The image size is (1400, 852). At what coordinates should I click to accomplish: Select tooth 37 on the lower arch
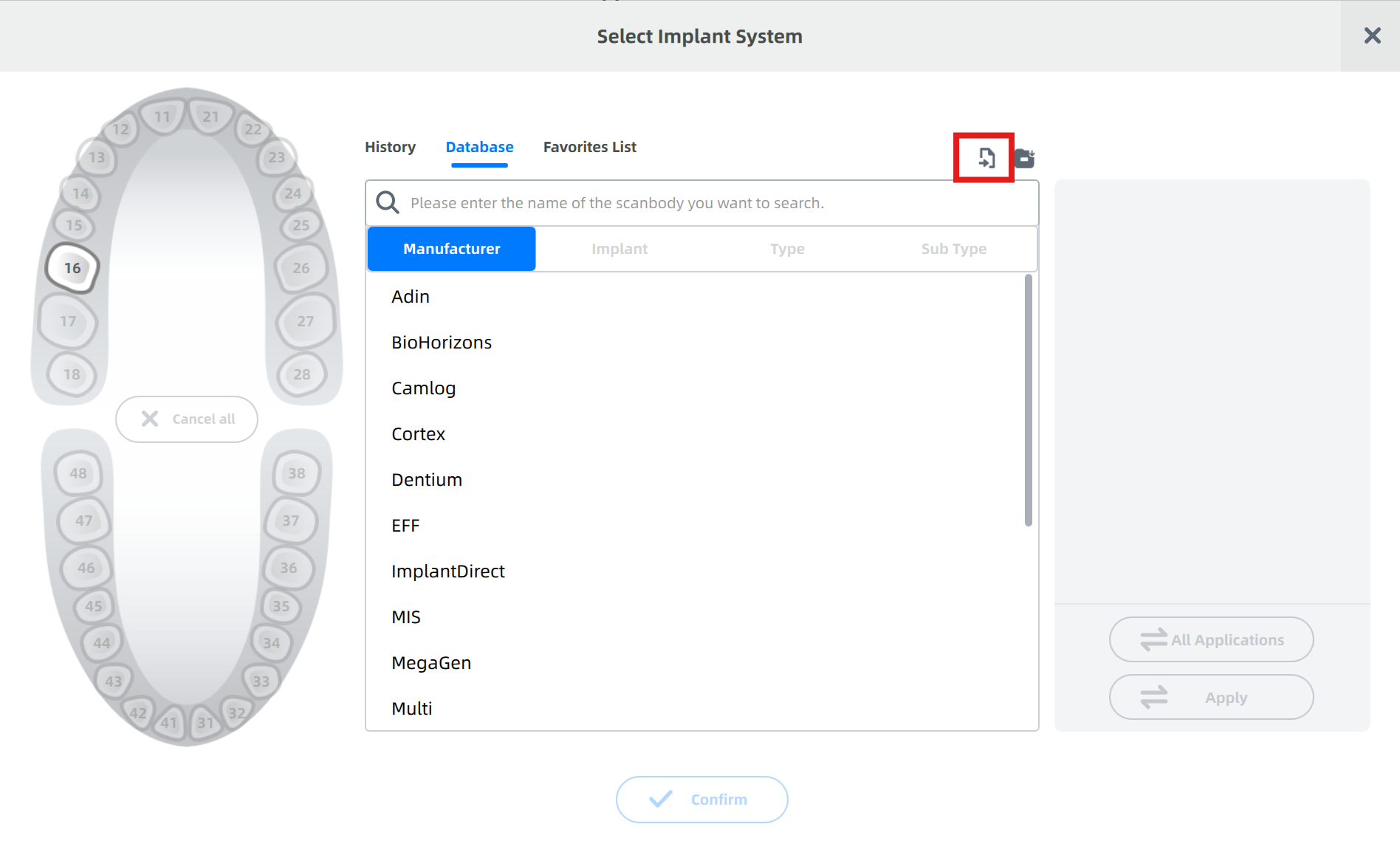tap(291, 521)
